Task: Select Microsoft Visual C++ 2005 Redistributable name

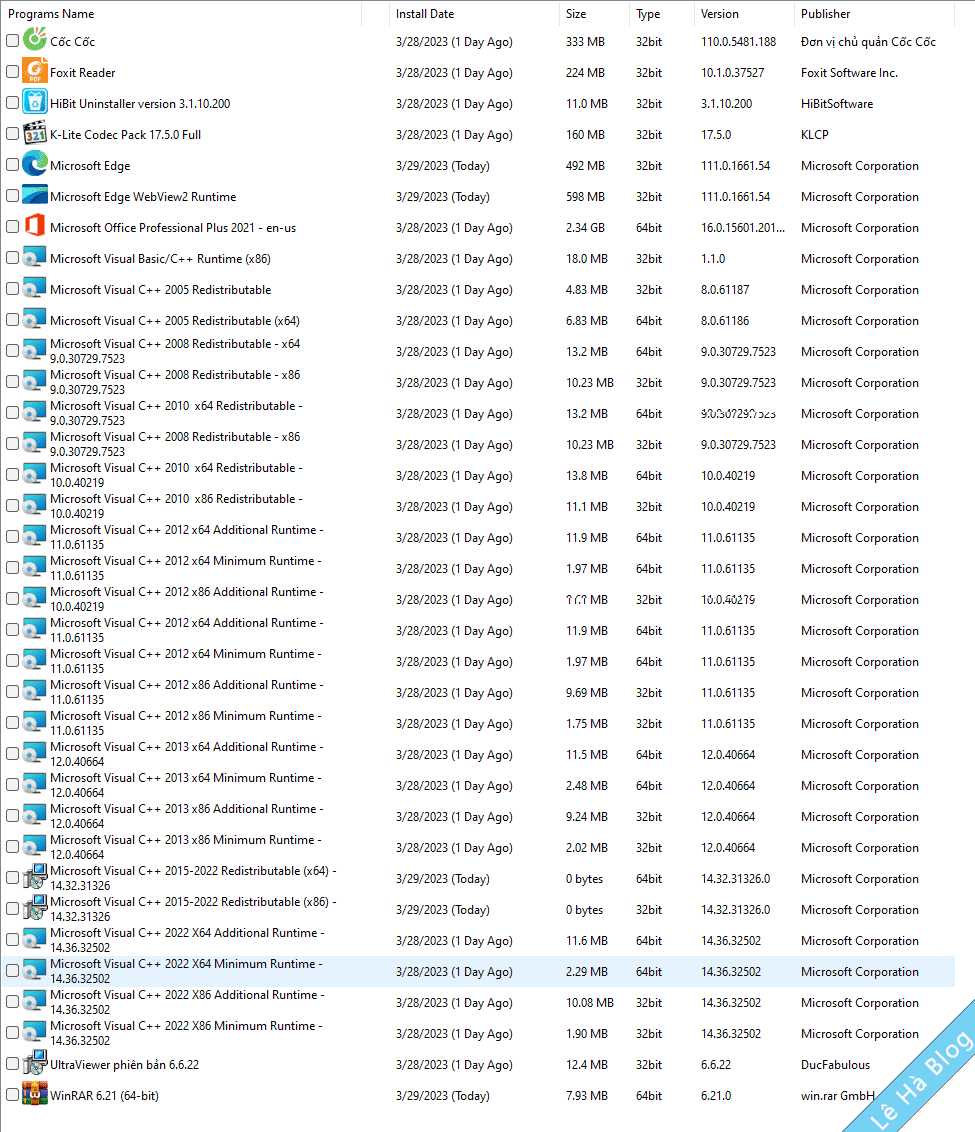Action: pos(160,289)
